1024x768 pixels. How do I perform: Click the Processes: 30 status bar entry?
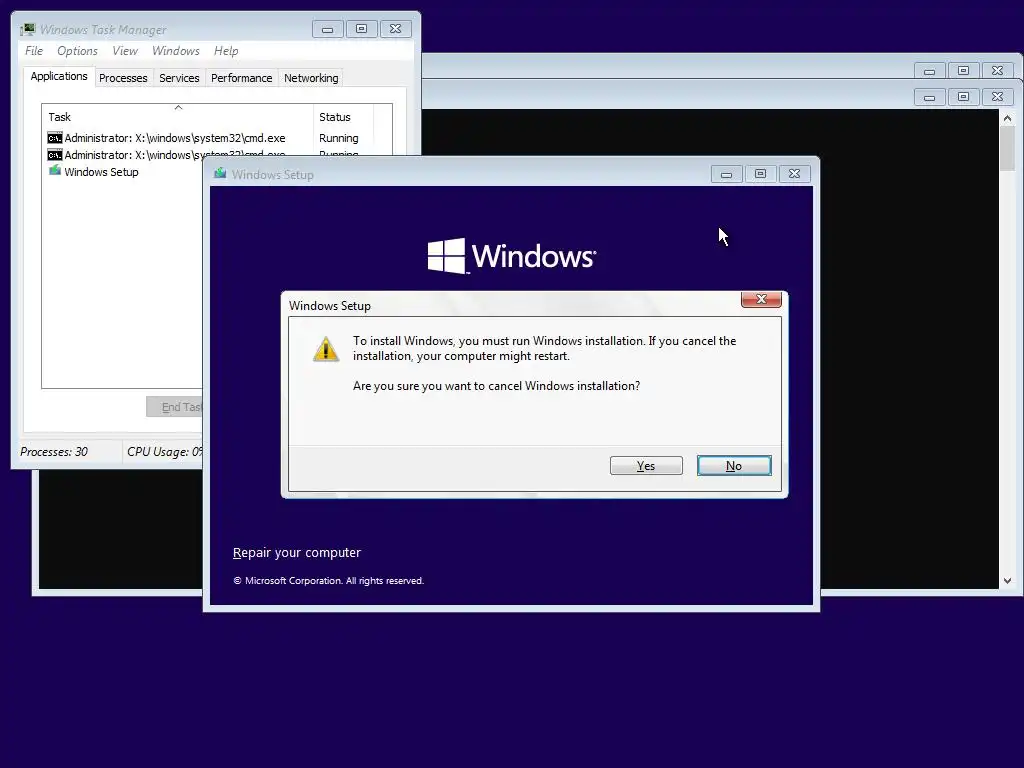(54, 452)
